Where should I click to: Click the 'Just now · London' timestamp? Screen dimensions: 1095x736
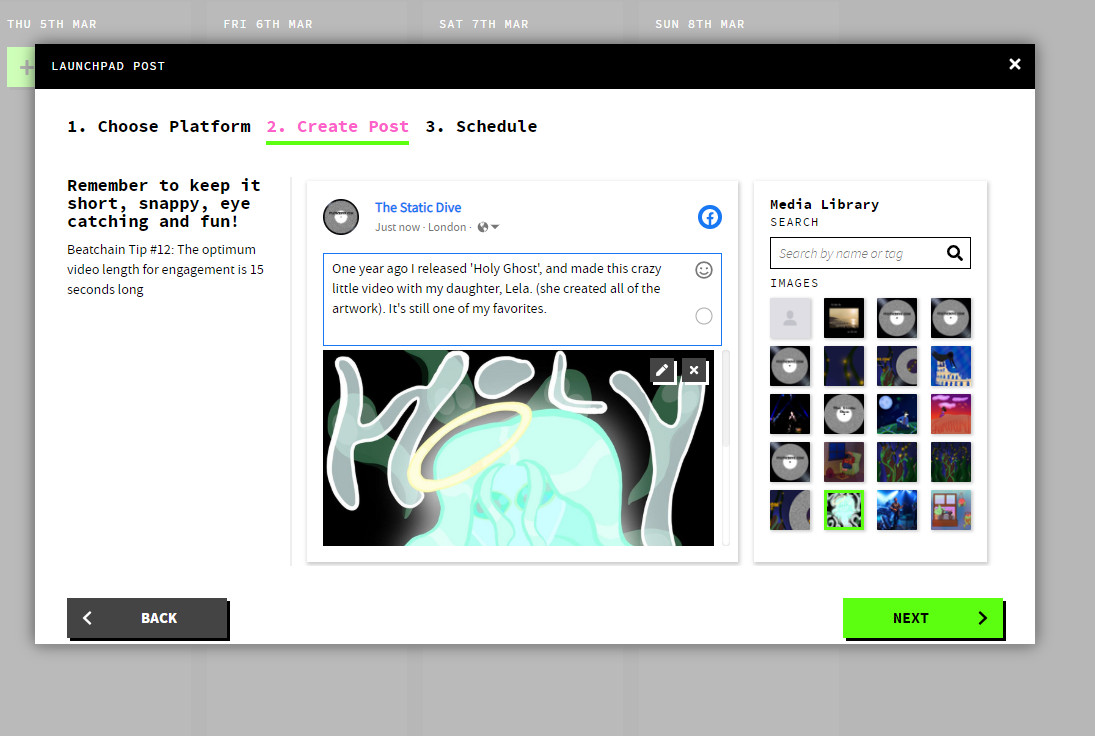pos(420,227)
